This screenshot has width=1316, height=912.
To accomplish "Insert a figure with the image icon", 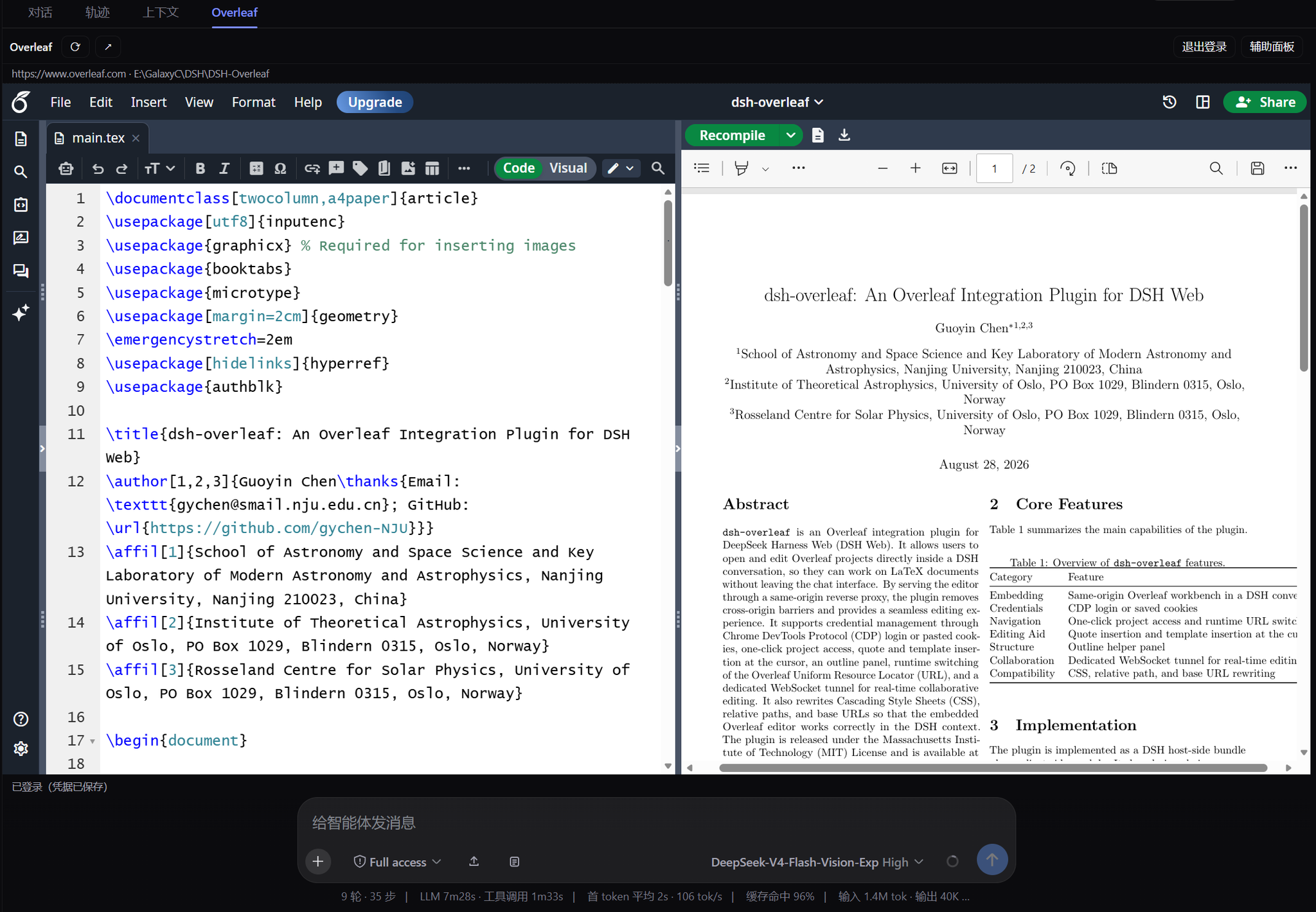I will [x=408, y=168].
